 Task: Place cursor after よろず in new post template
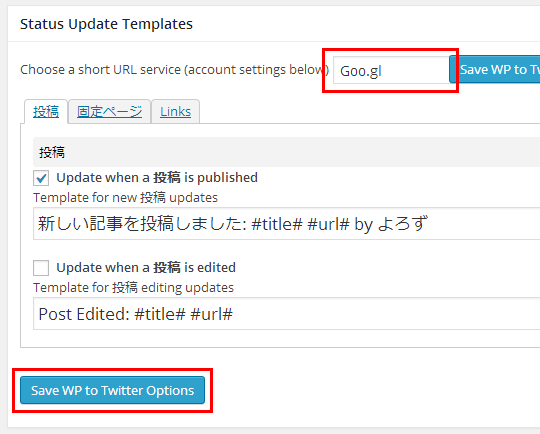[429, 224]
